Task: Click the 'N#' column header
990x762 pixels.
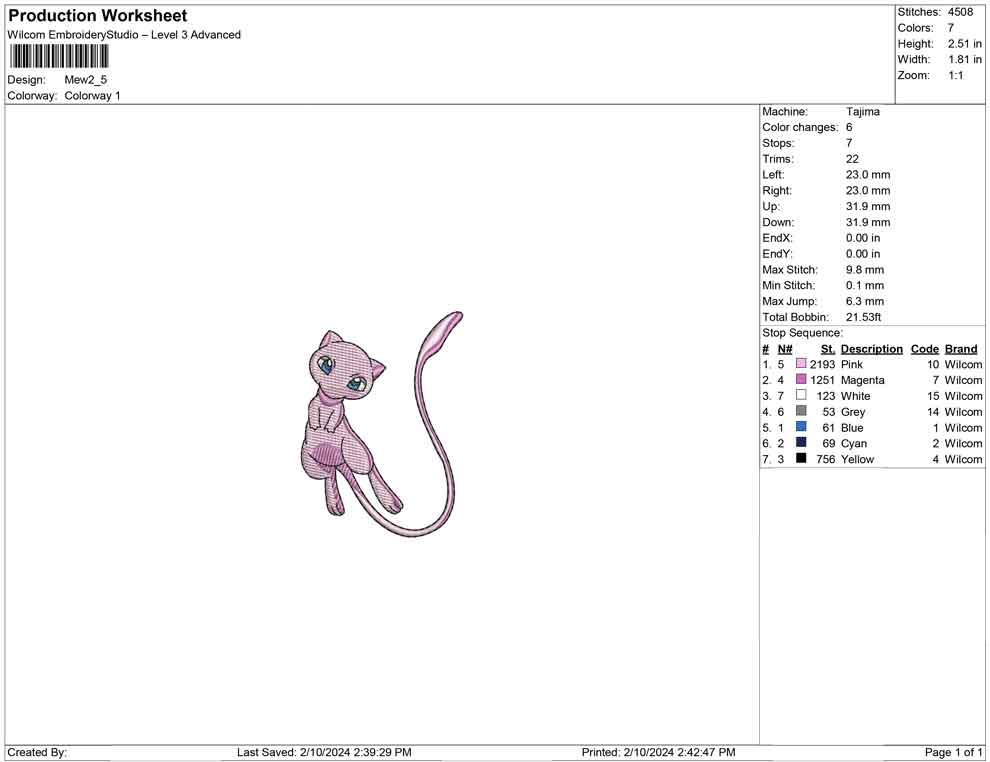Action: click(785, 349)
